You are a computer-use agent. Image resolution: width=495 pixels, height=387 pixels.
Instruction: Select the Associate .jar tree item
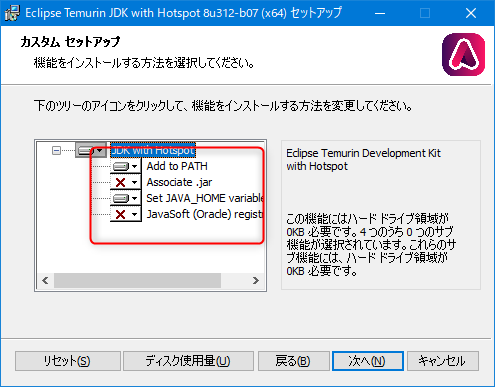coord(179,182)
